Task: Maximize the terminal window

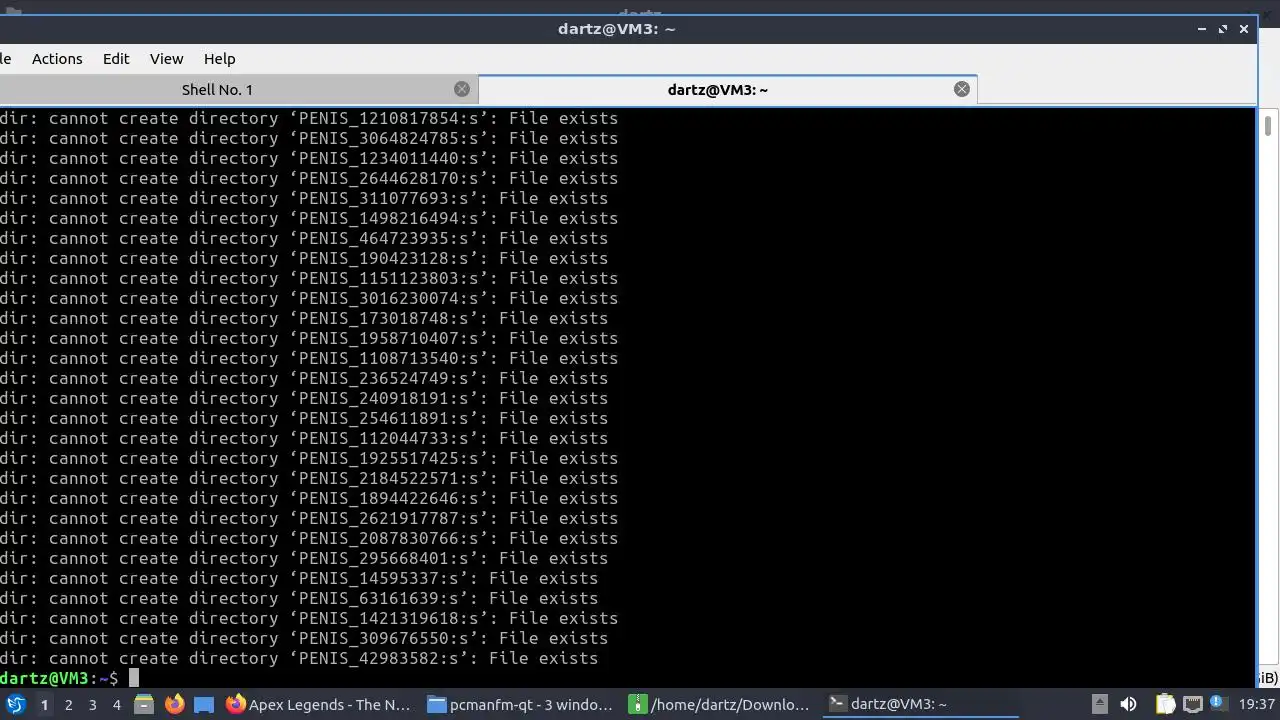Action: tap(1223, 29)
